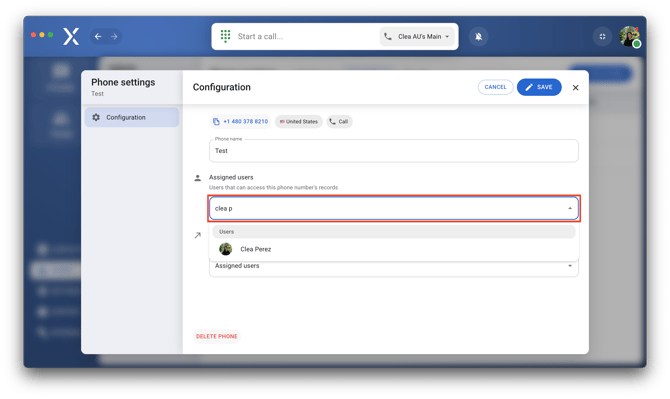This screenshot has height=399, width=670.
Task: Click the red macOS close window dot
Action: click(33, 35)
